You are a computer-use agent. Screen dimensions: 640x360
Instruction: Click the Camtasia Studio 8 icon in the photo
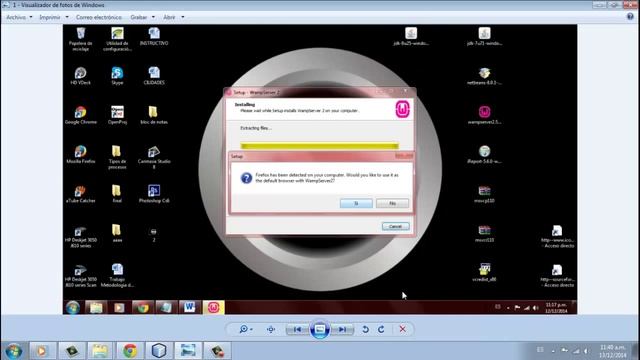click(154, 157)
